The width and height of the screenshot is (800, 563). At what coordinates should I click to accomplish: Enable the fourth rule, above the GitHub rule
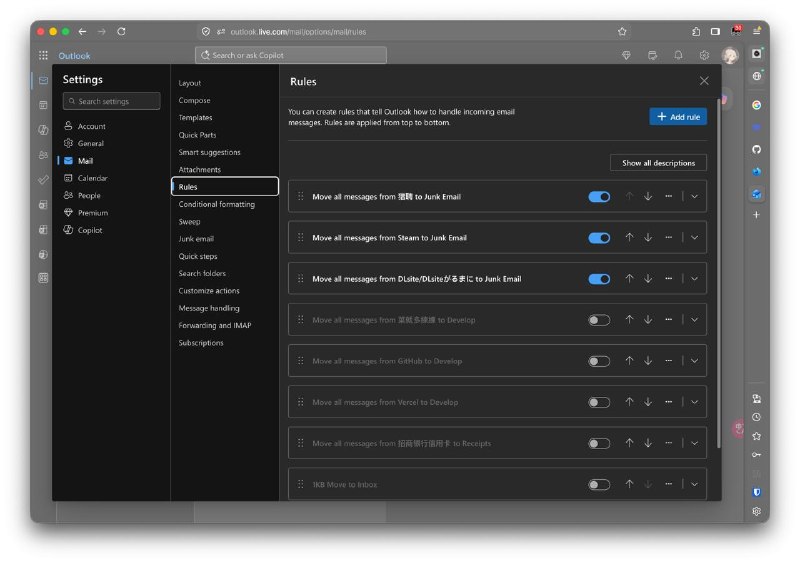(x=599, y=320)
